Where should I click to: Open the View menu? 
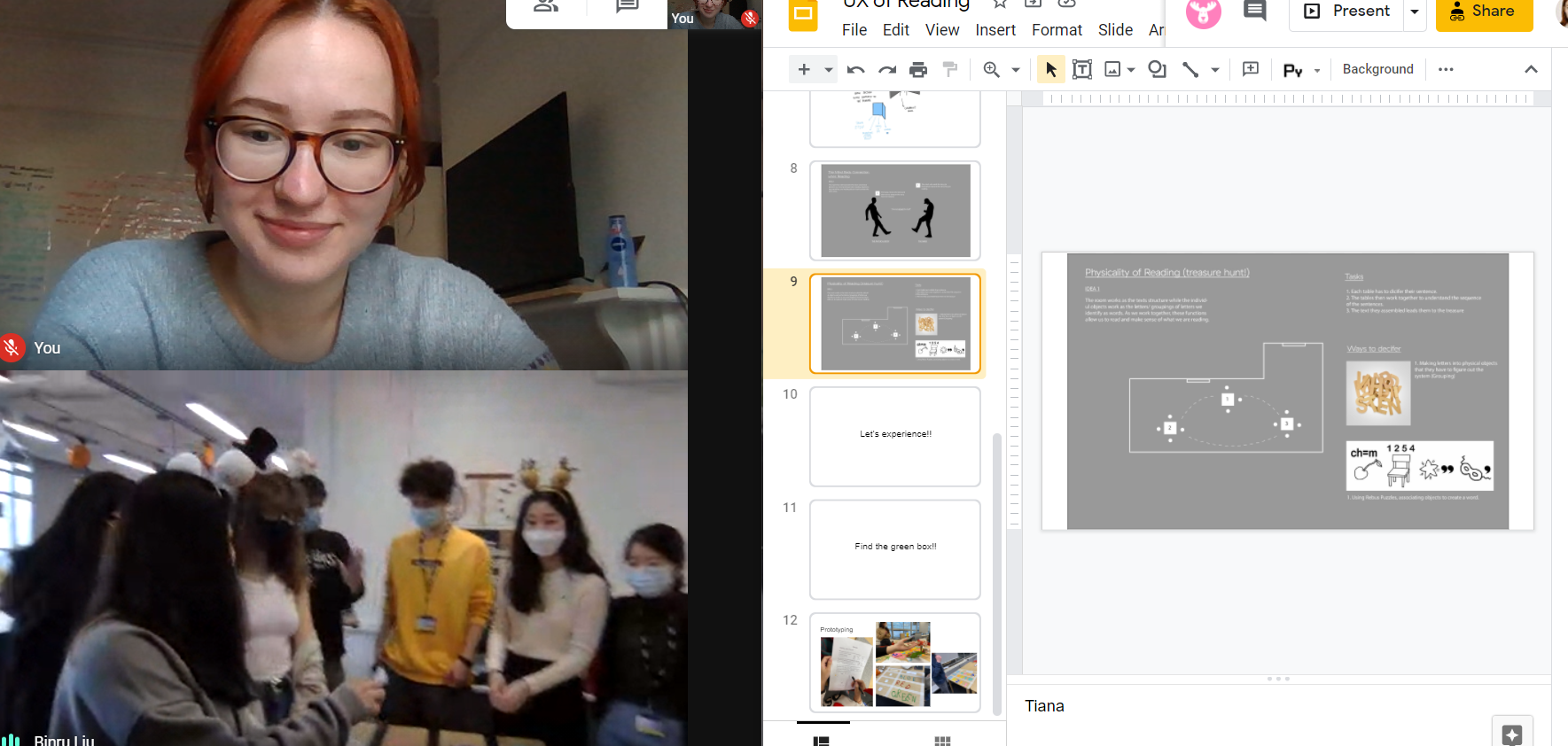pos(942,30)
